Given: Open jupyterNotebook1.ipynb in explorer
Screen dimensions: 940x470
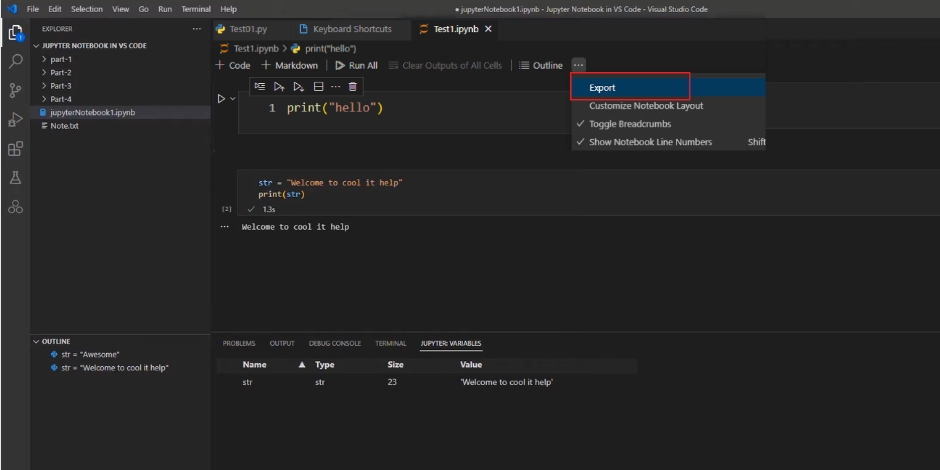Looking at the screenshot, I should click(120, 112).
